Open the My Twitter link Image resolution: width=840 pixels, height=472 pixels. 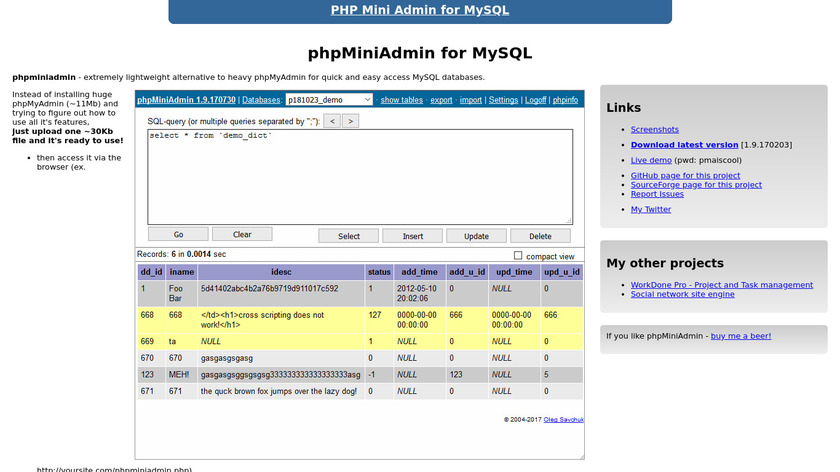tap(651, 209)
